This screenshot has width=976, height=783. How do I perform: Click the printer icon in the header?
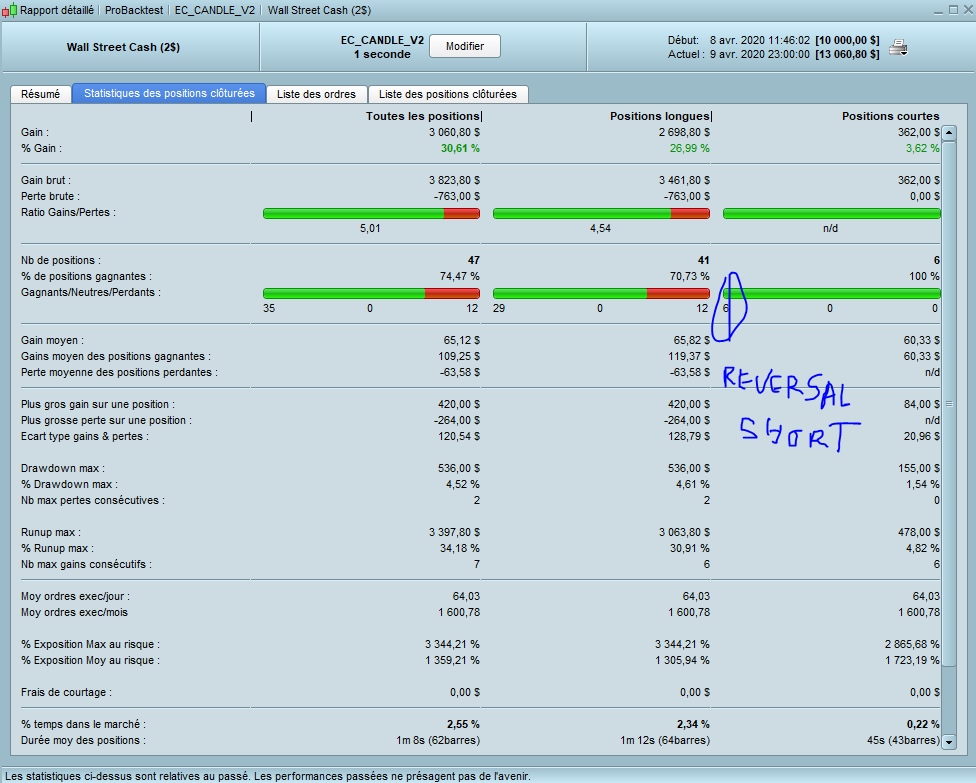coord(898,47)
